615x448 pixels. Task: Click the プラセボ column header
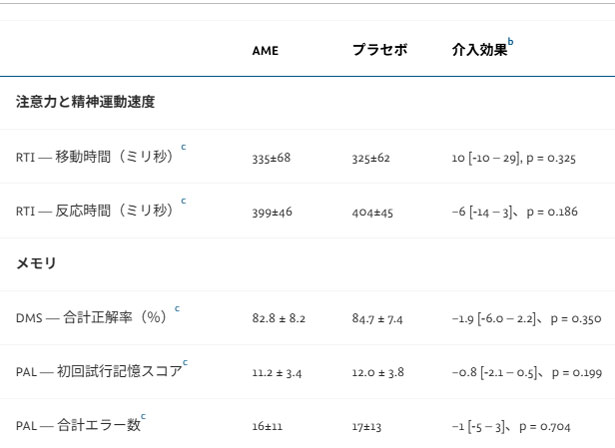379,50
